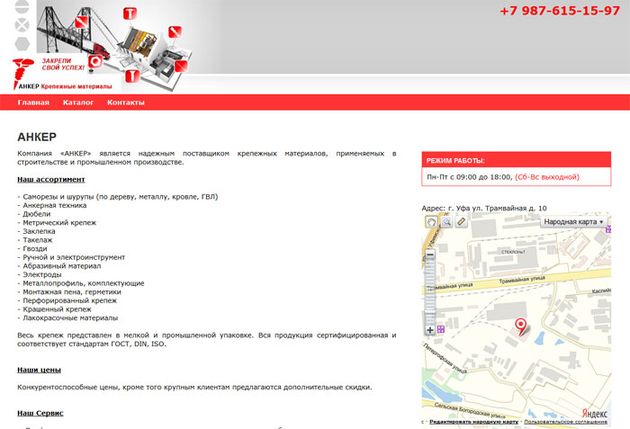Click the phone number +7 987-615-15-97
Screen dimensions: 630x429
tap(560, 10)
